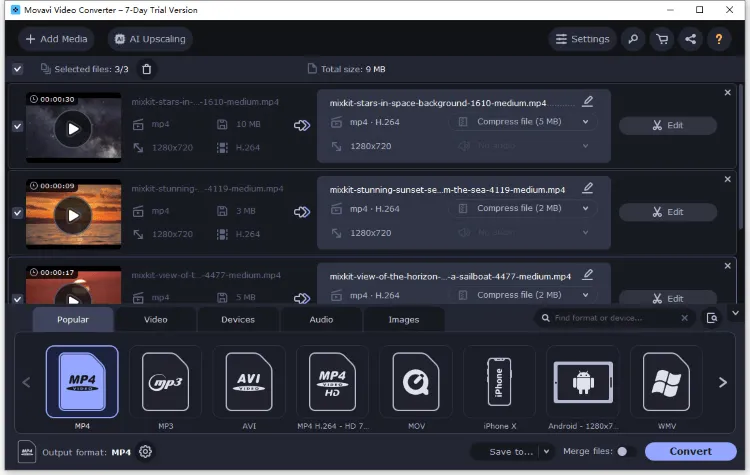Expand first Compress file (2 MB) dropdown for sunset

[585, 208]
